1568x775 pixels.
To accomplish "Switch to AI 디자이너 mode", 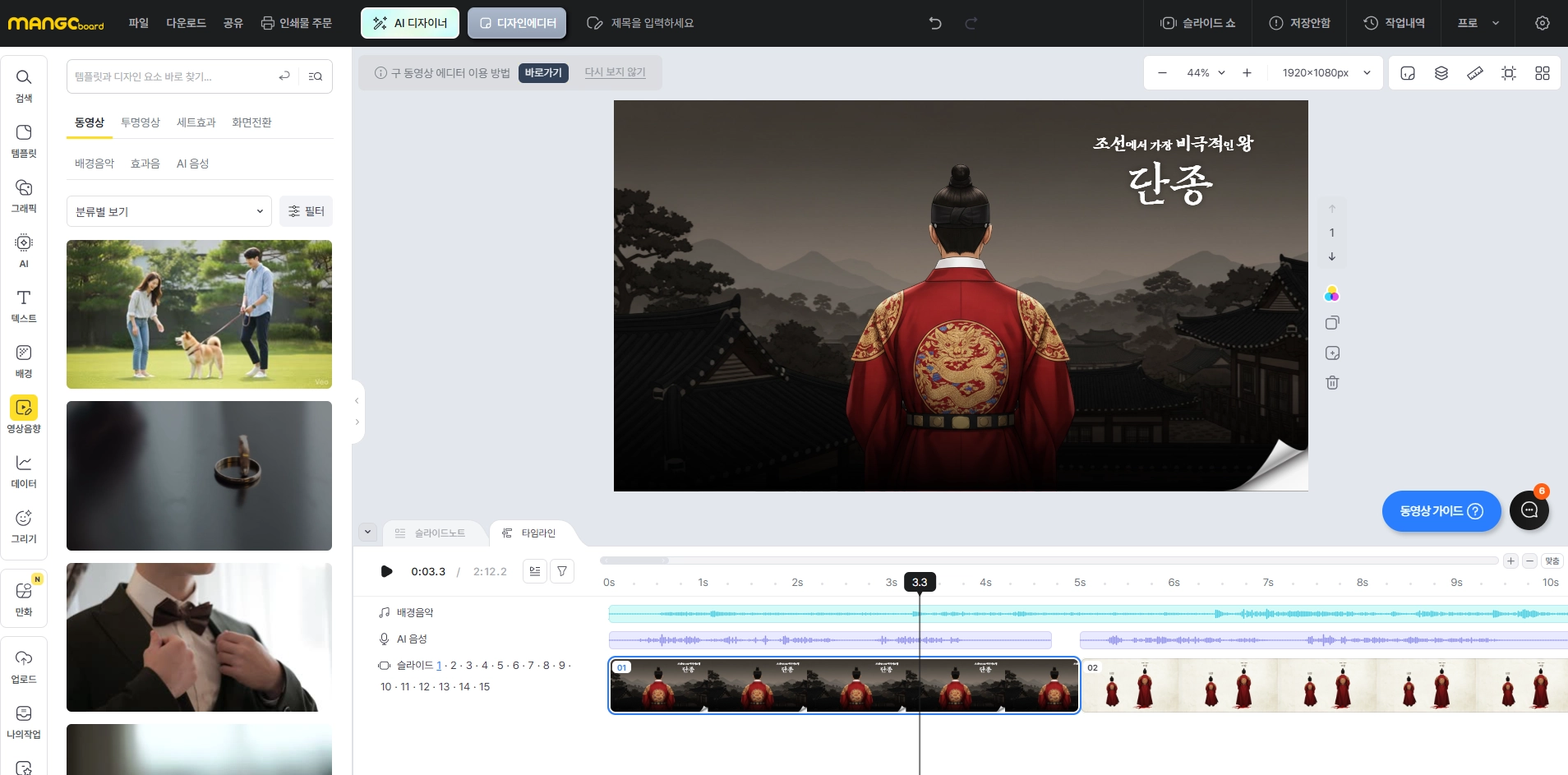I will pos(410,23).
